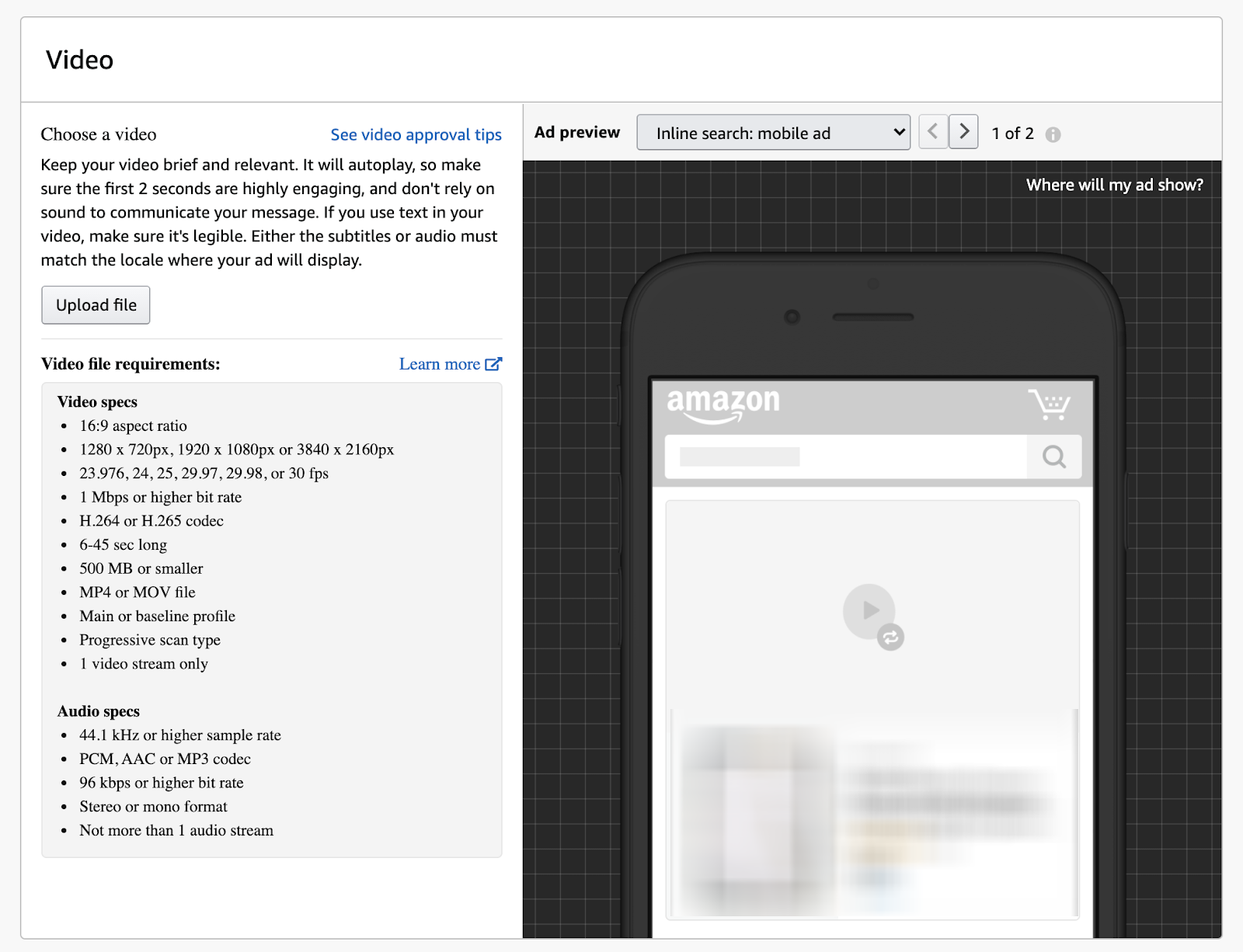Image resolution: width=1243 pixels, height=952 pixels.
Task: Click the Audio specs heading
Action: coord(99,711)
